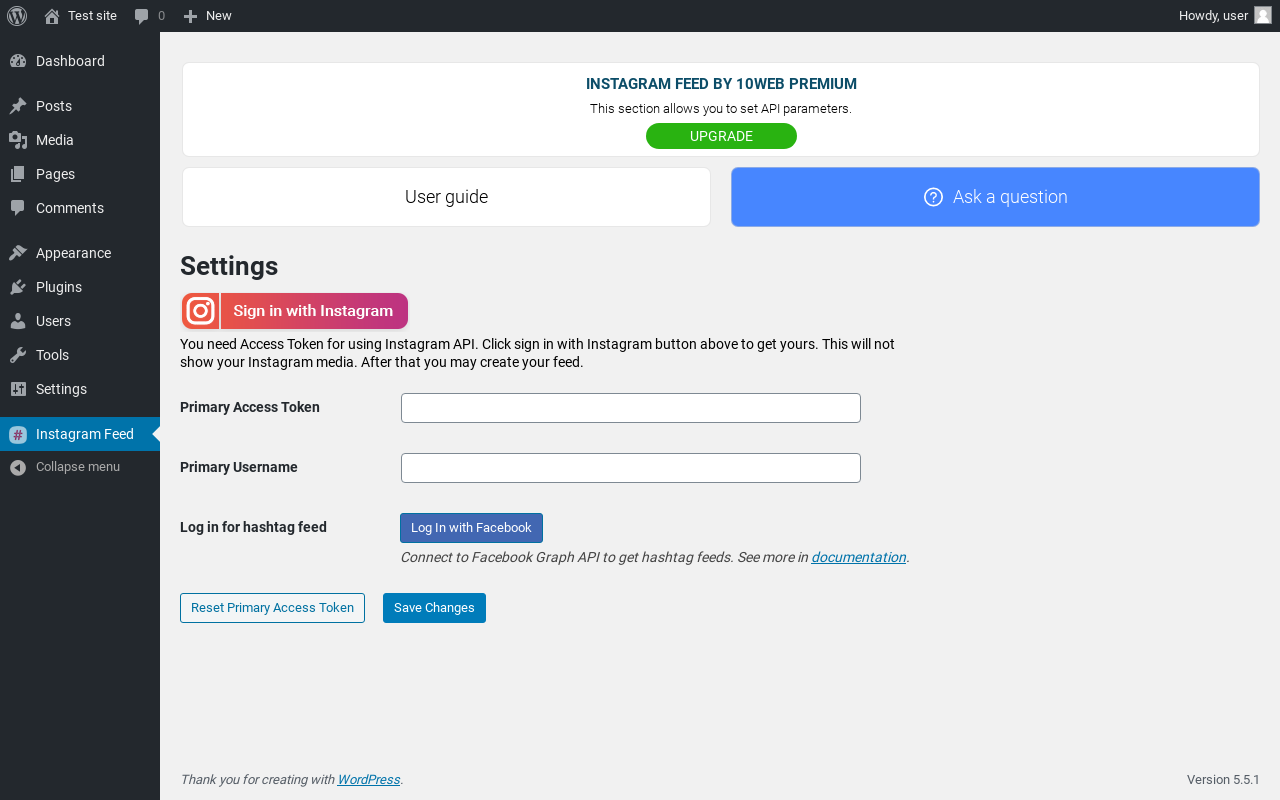Click the Howdy, user account text
The image size is (1280, 800).
pos(1213,16)
